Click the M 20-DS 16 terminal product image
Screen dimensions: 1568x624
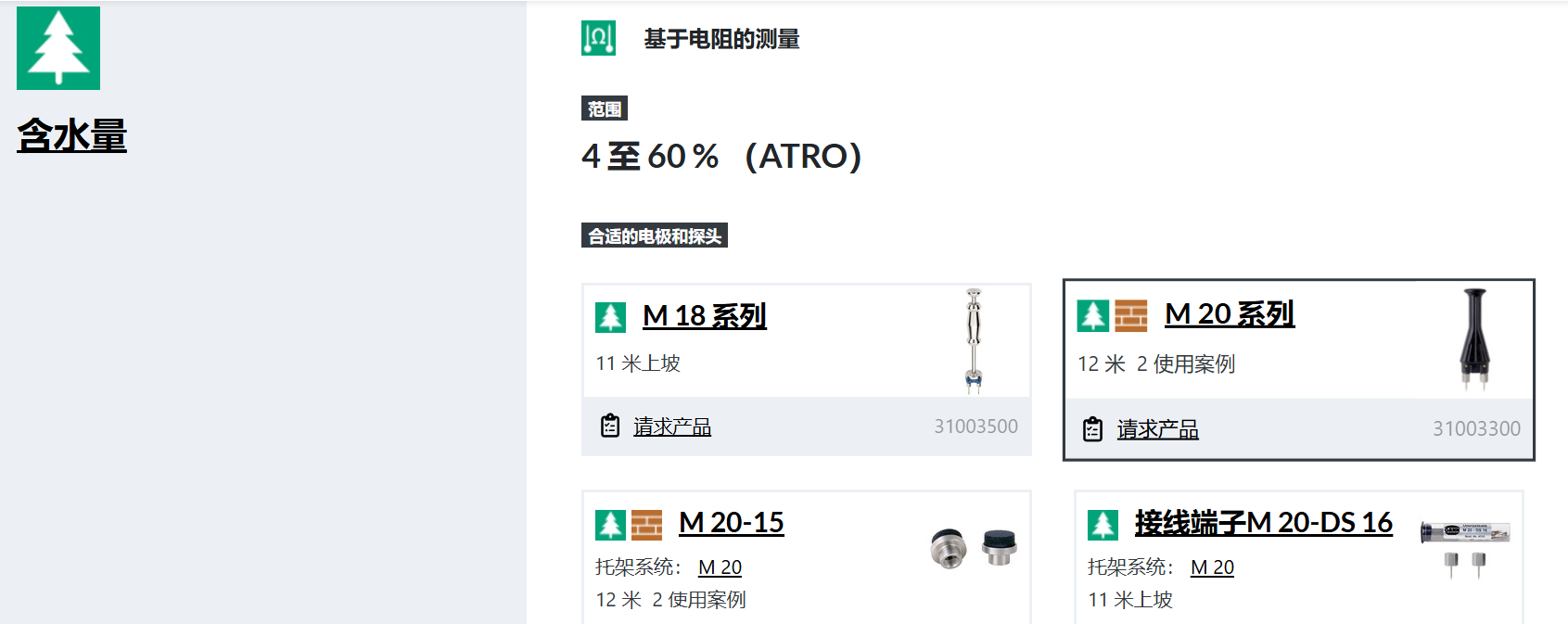coord(1465,549)
